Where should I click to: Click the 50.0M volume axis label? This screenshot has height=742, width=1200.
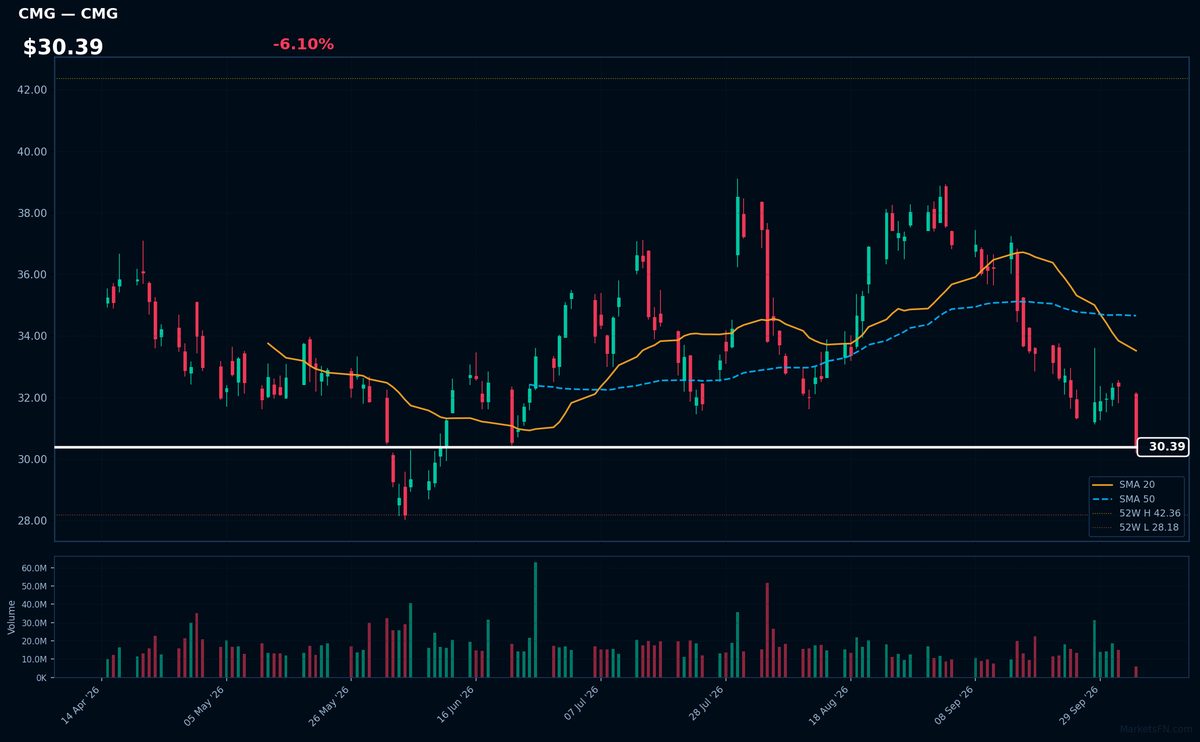coord(35,586)
